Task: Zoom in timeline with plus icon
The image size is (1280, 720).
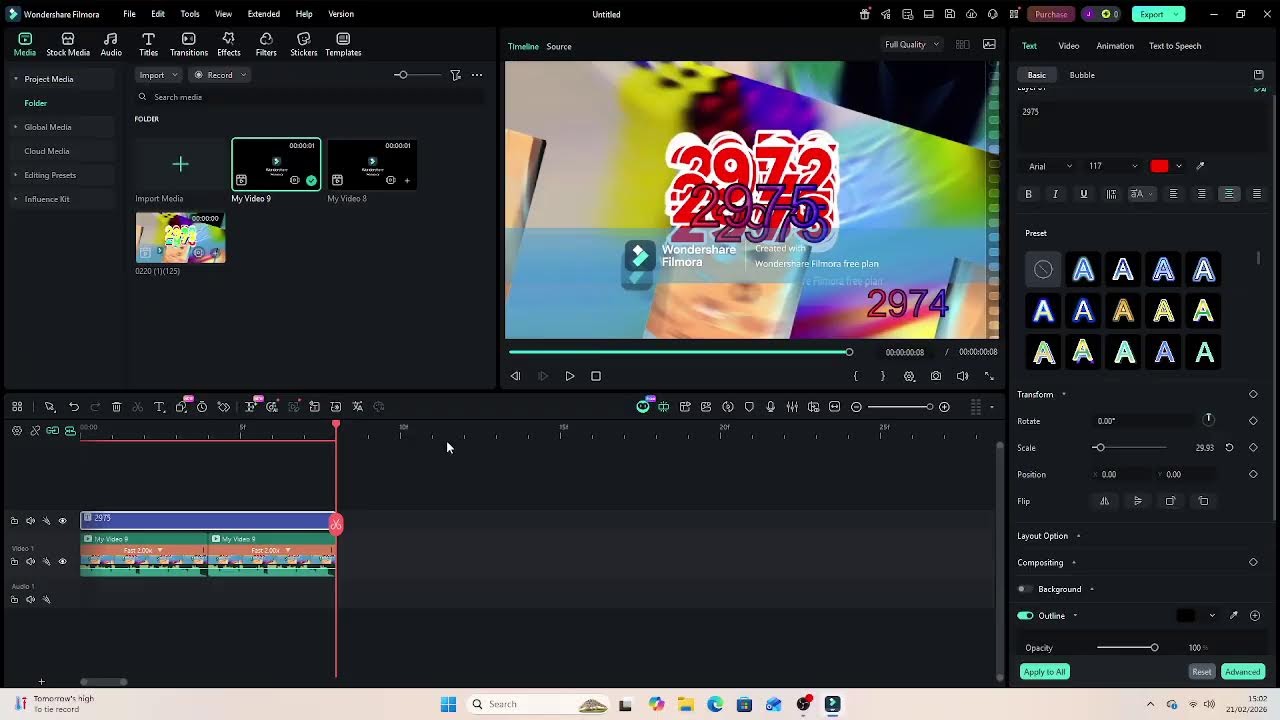Action: (x=944, y=407)
